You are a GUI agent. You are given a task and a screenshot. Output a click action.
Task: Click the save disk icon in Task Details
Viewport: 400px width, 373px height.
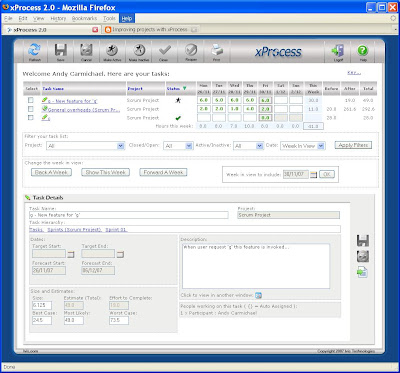click(362, 241)
